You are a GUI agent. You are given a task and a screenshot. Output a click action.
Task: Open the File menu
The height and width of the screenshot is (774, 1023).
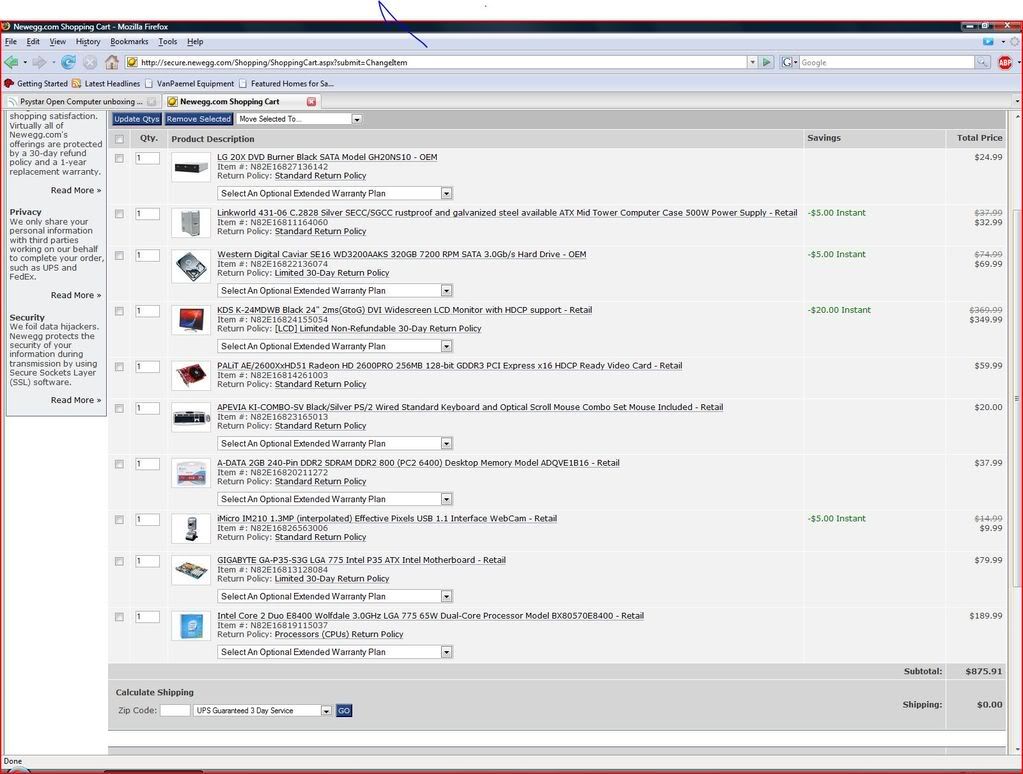tap(11, 41)
